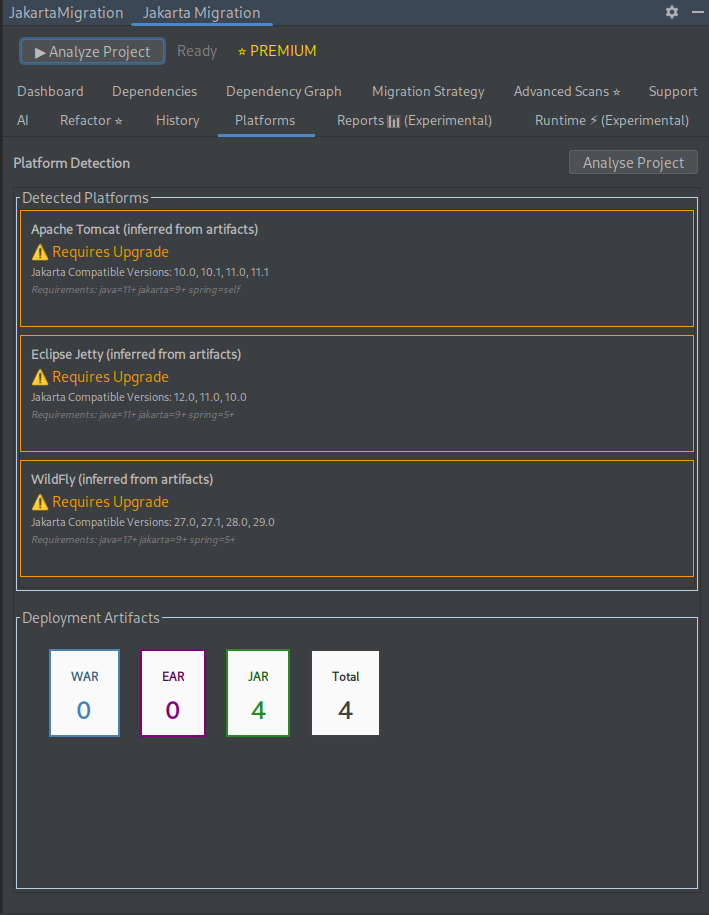Click the star icon on Advanced Scans

pyautogui.click(x=616, y=92)
